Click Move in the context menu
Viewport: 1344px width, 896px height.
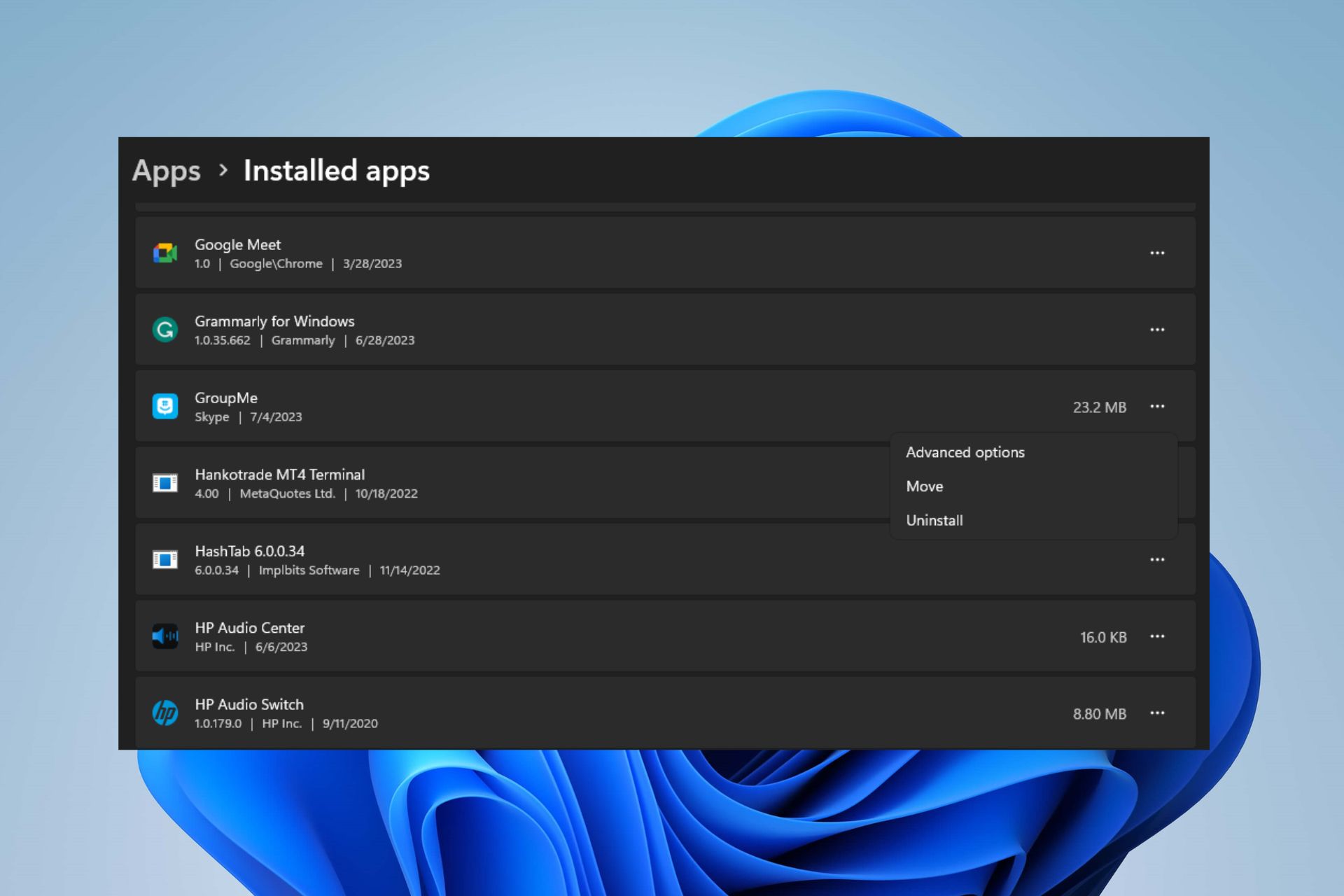pyautogui.click(x=925, y=486)
